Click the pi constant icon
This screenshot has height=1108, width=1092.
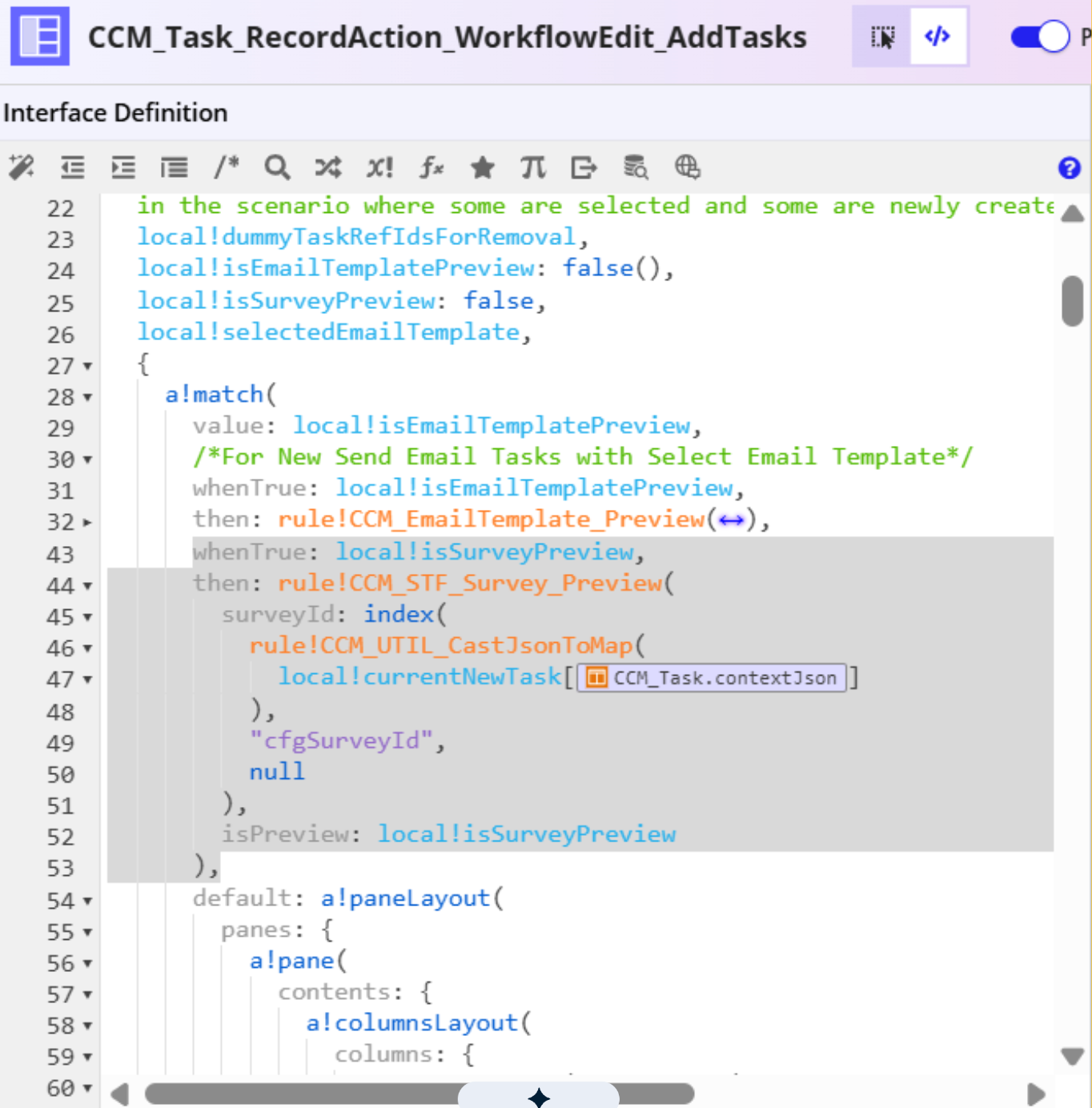point(533,167)
